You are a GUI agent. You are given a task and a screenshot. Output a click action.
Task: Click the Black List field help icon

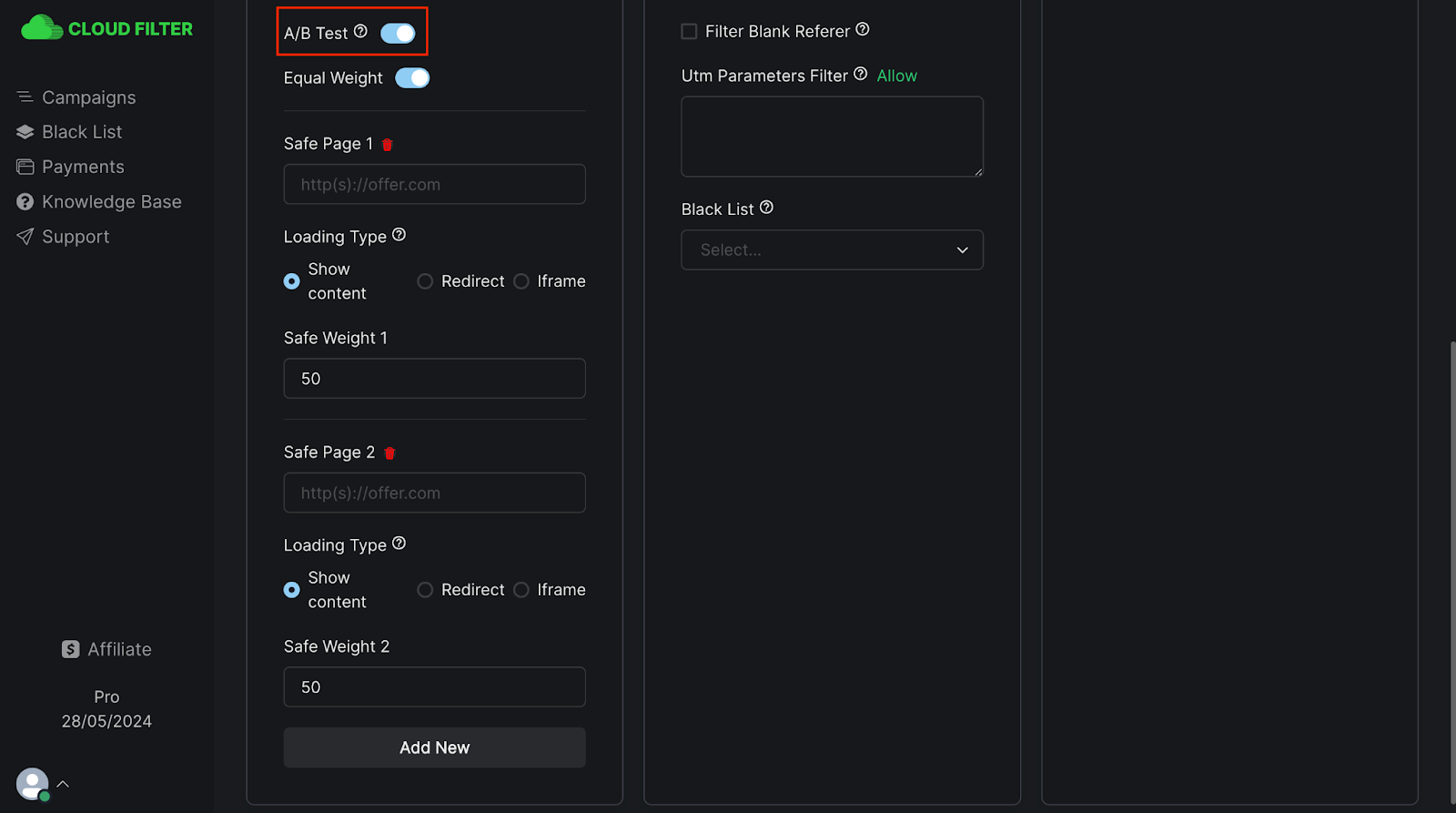point(766,208)
